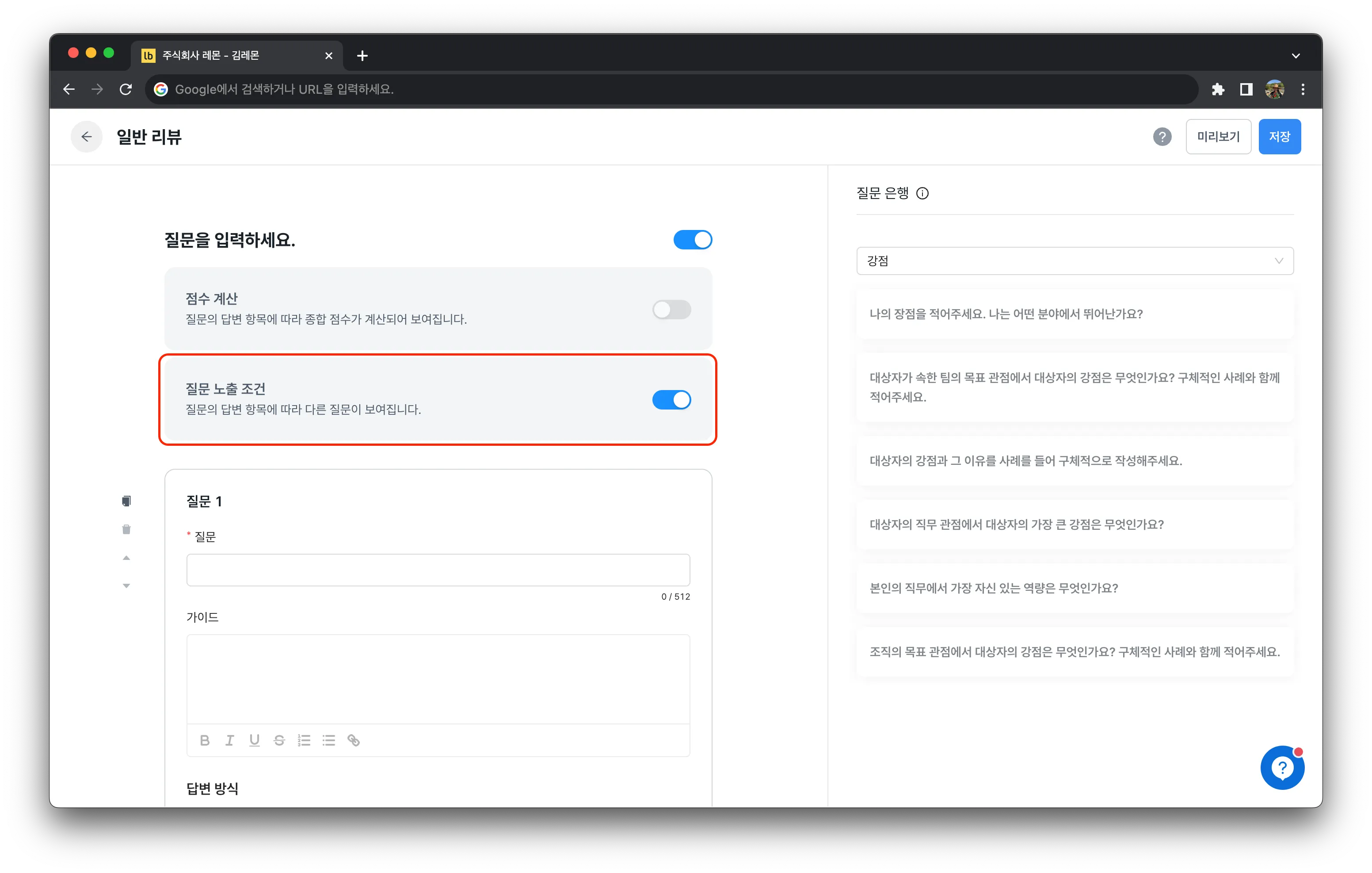Open the Chrome three-dot menu
Viewport: 1372px width, 873px height.
click(1303, 89)
